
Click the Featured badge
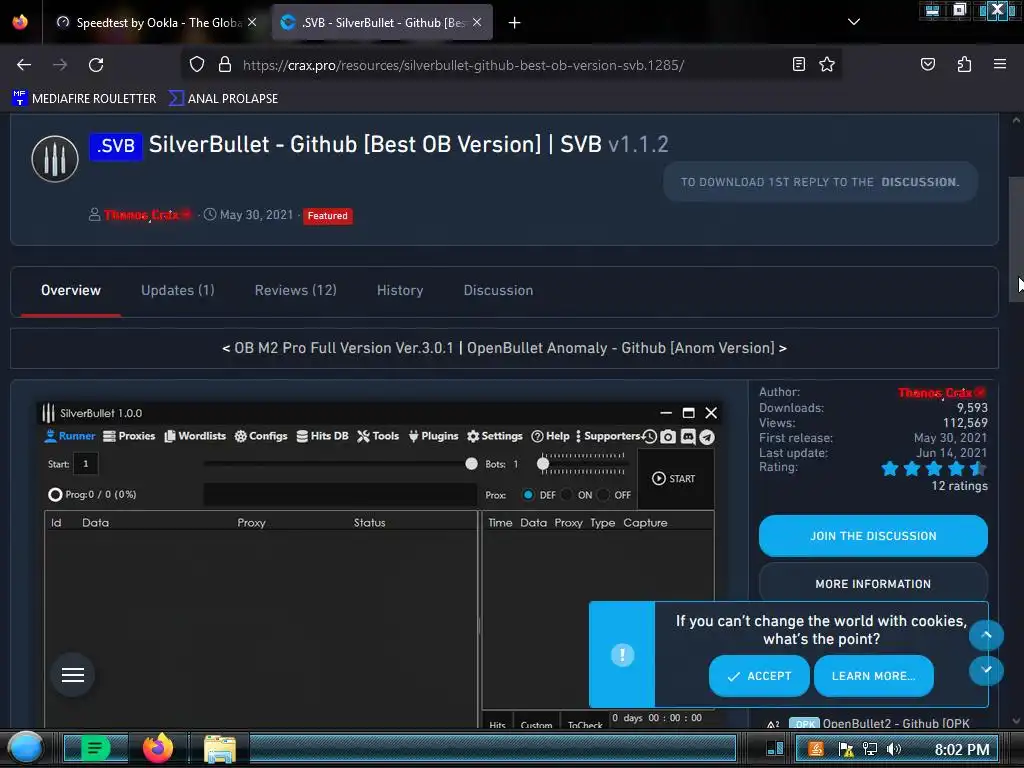tap(327, 216)
